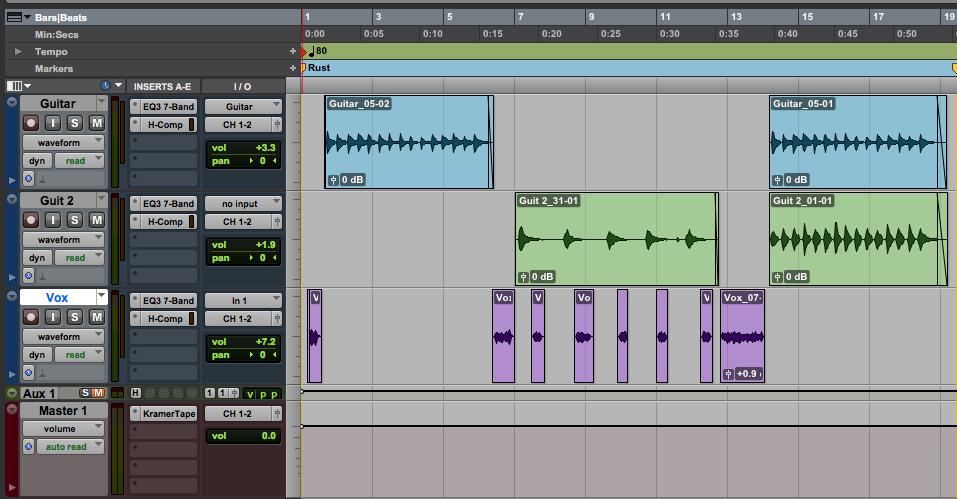Select the Guit 2_31-01 audio clip
The height and width of the screenshot is (499, 957).
[616, 239]
